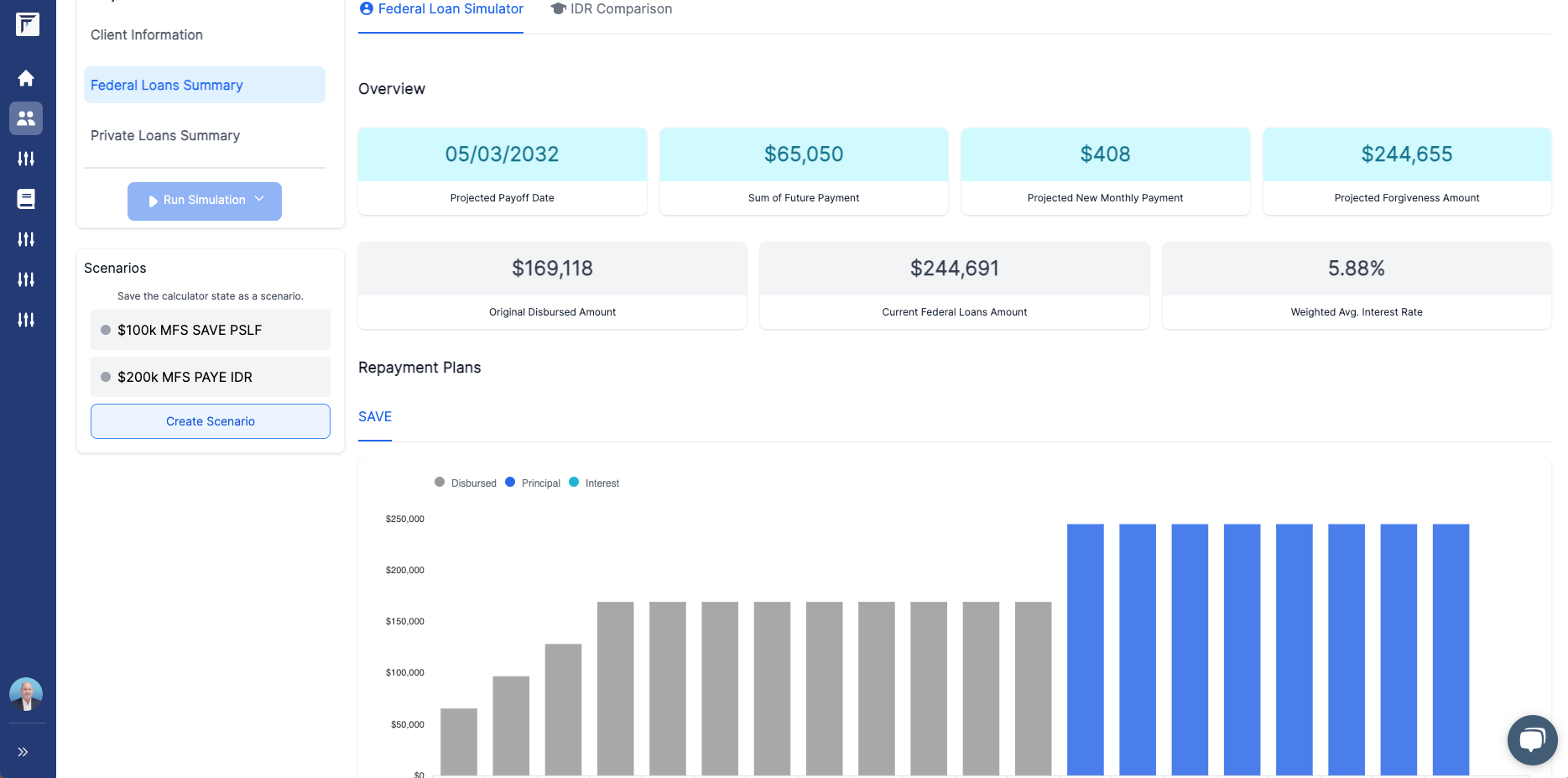Switch to the IDR Comparison tab
This screenshot has width=1568, height=778.
[611, 10]
